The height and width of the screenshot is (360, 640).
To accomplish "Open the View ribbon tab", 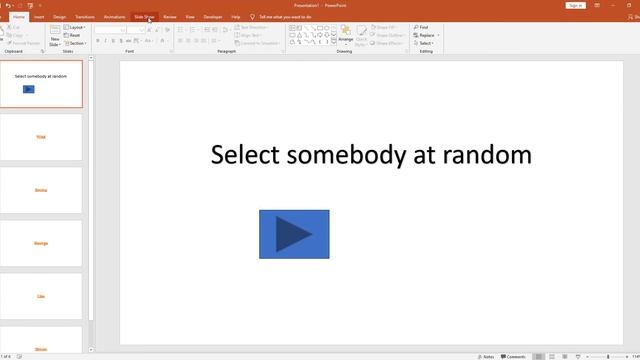I will tap(190, 17).
